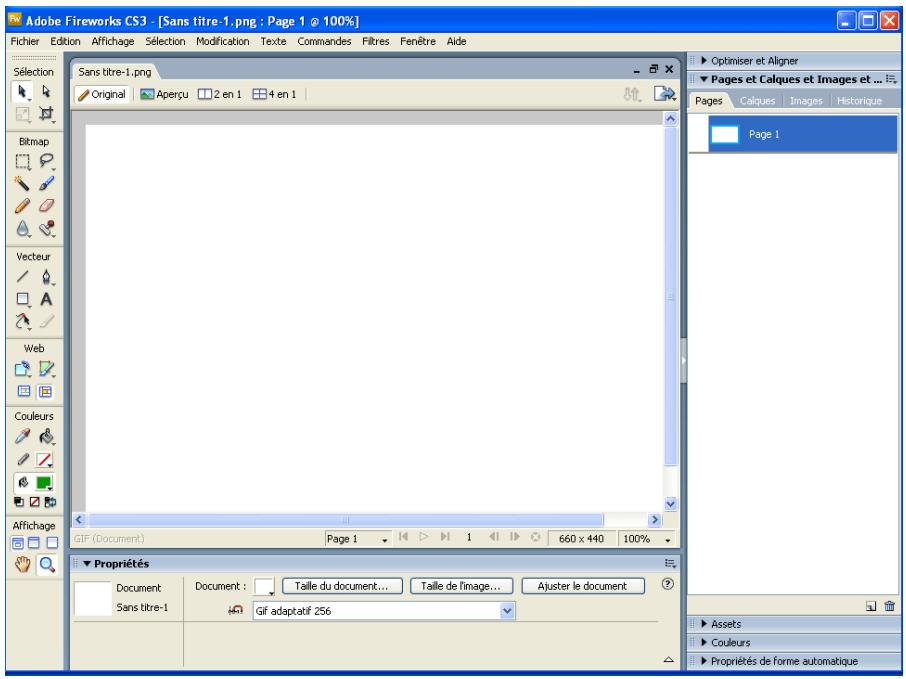906x679 pixels.
Task: Open the Modification menu
Action: pyautogui.click(x=222, y=41)
